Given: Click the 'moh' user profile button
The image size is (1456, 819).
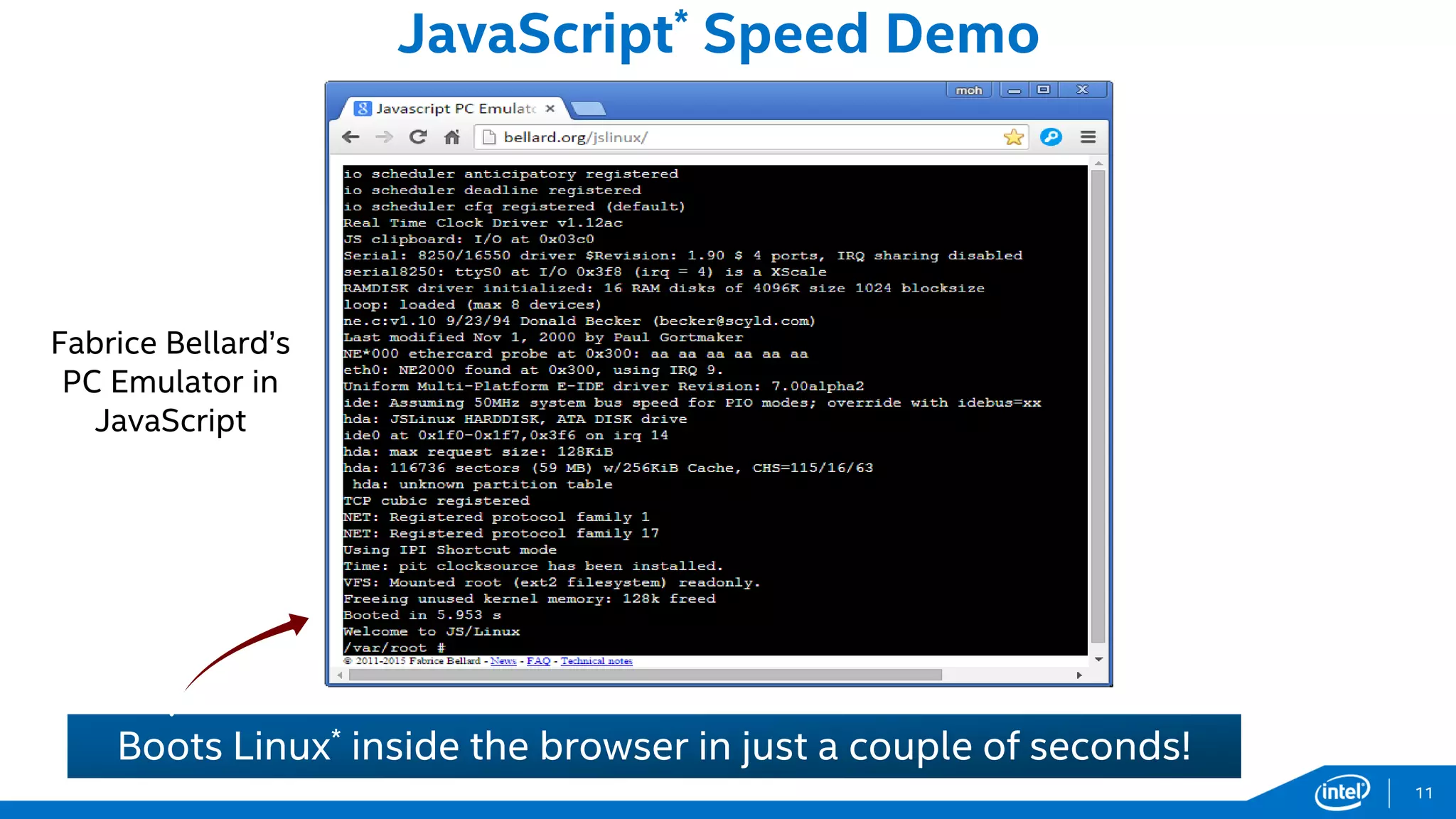Looking at the screenshot, I should coord(968,90).
